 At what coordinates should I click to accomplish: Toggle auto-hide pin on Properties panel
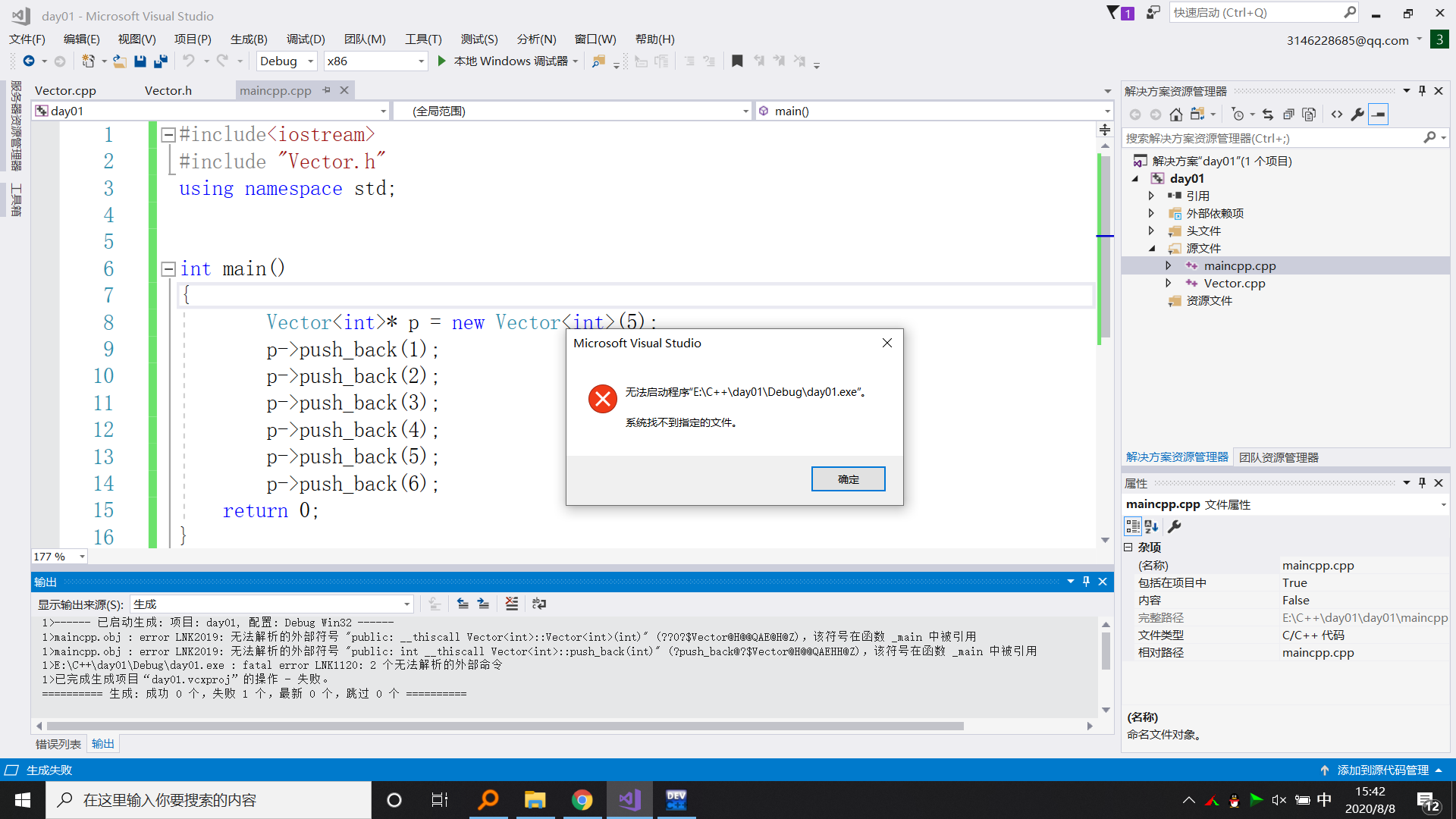pos(1422,483)
